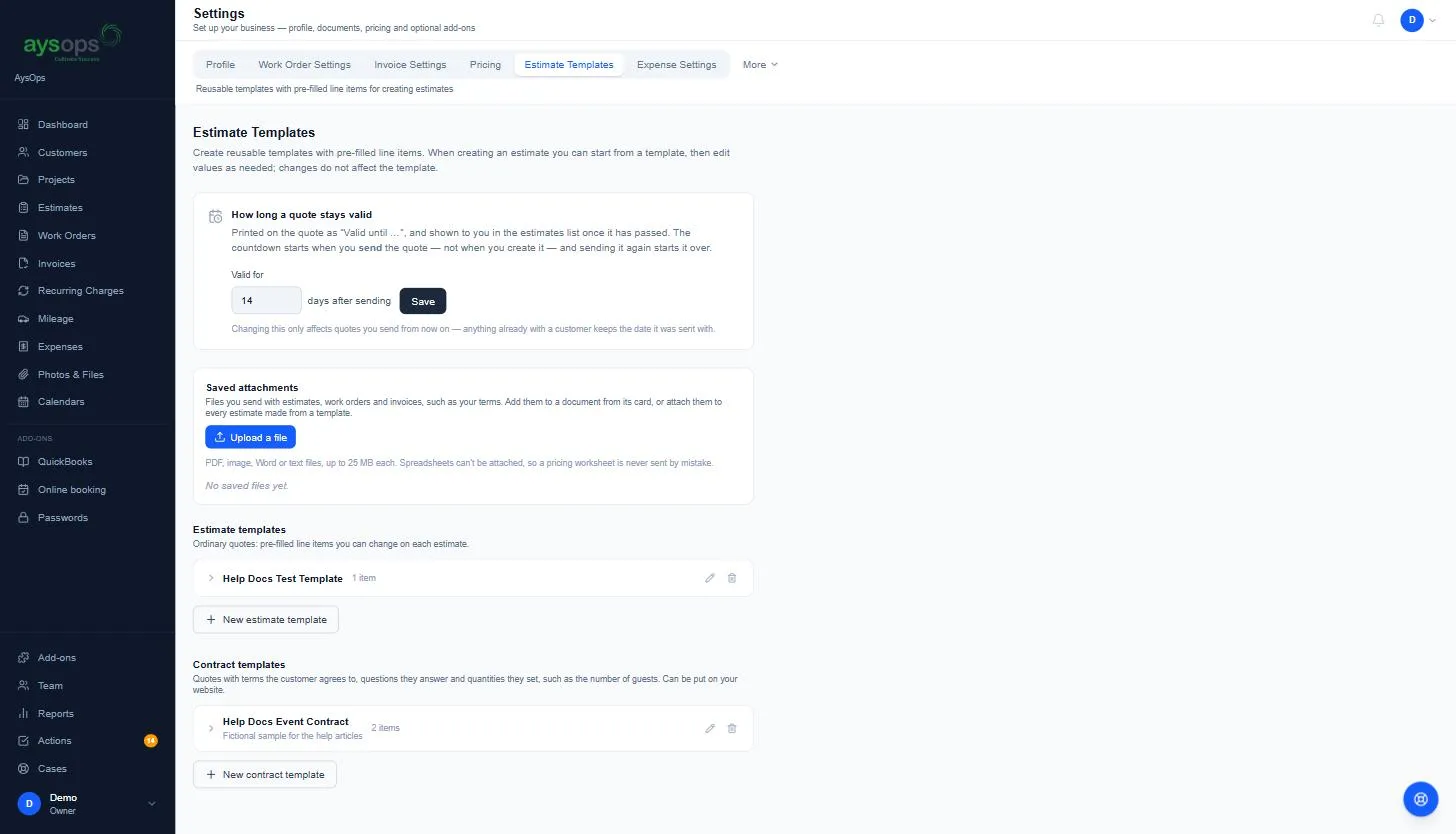Open the user avatar menu in header

pos(1418,20)
